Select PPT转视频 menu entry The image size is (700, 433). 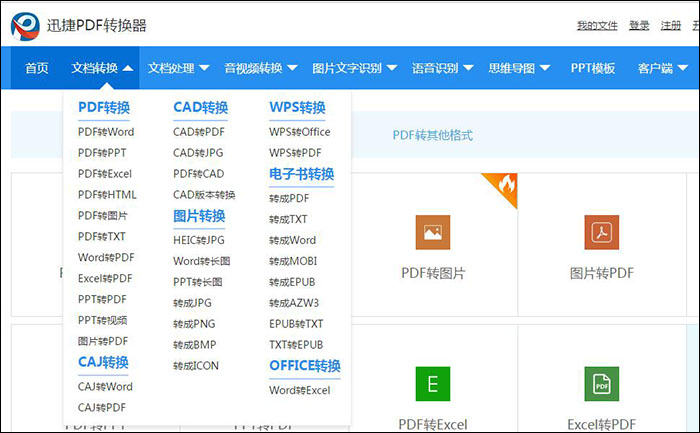[102, 321]
